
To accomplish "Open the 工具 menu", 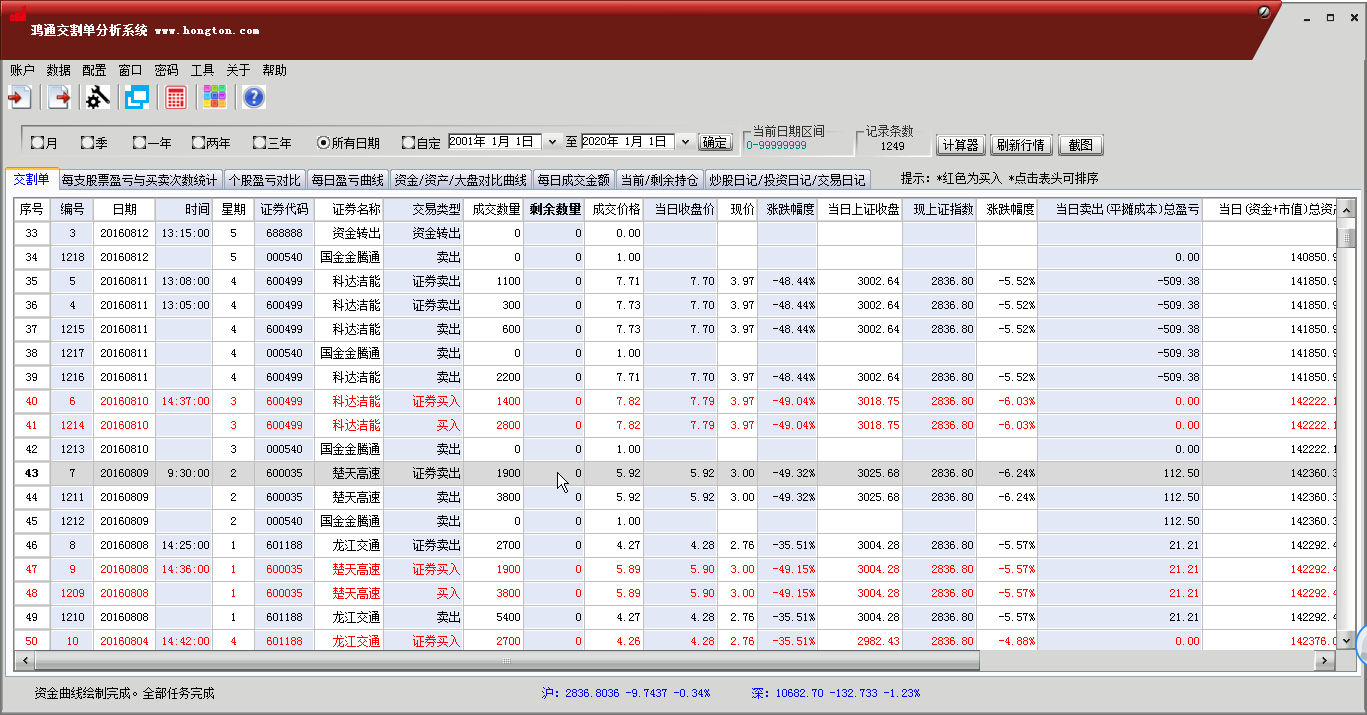I will coord(202,70).
